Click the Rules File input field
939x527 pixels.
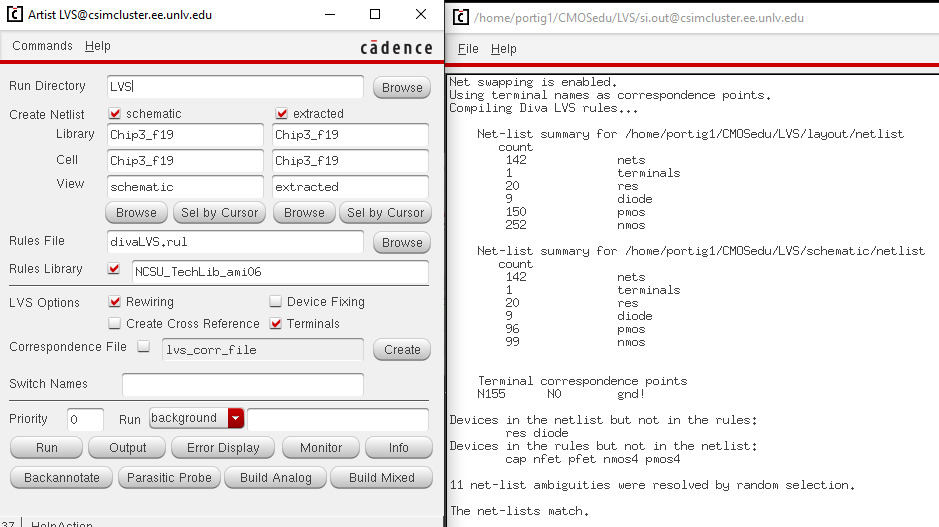(235, 242)
